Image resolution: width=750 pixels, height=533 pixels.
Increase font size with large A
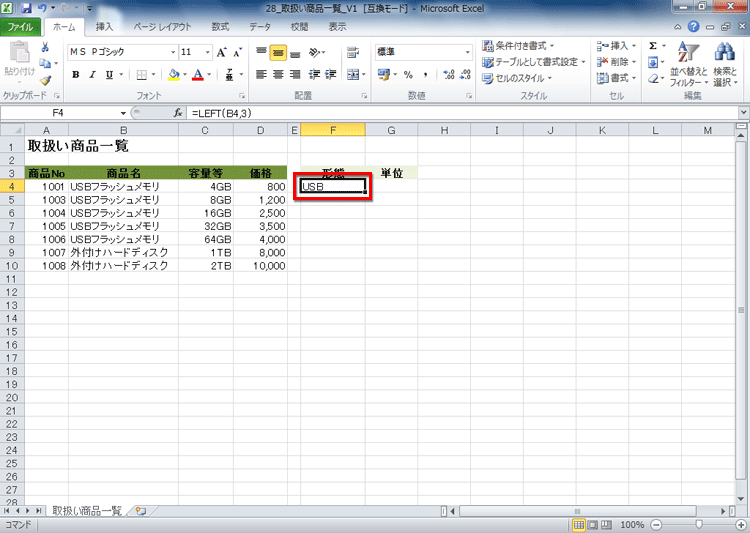coord(221,52)
